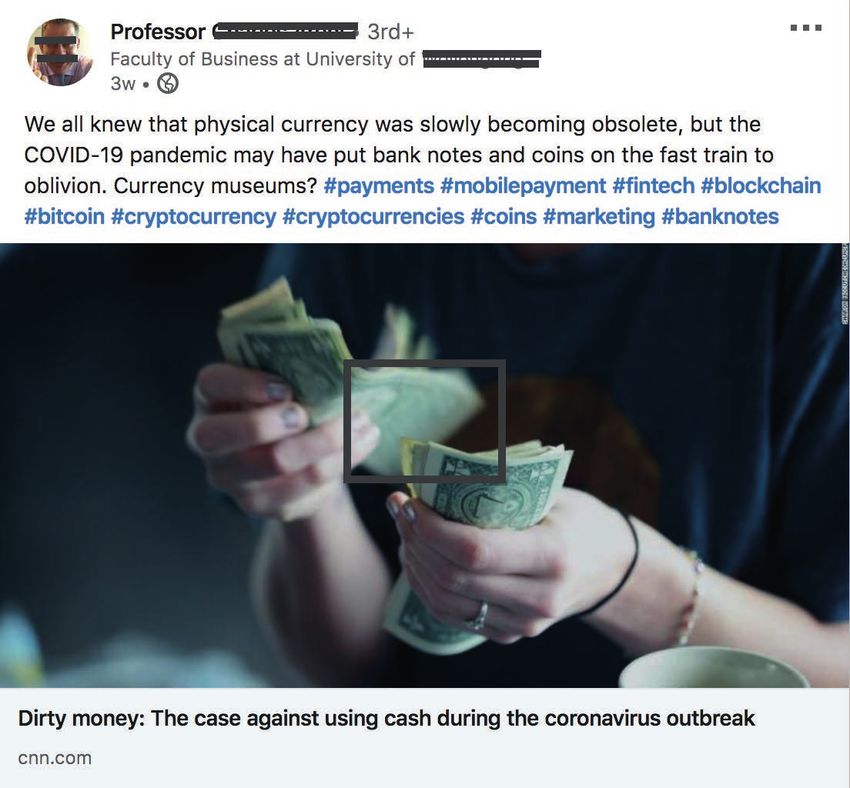The image size is (850, 788).
Task: Open the #banknotes hashtag
Action: [720, 217]
